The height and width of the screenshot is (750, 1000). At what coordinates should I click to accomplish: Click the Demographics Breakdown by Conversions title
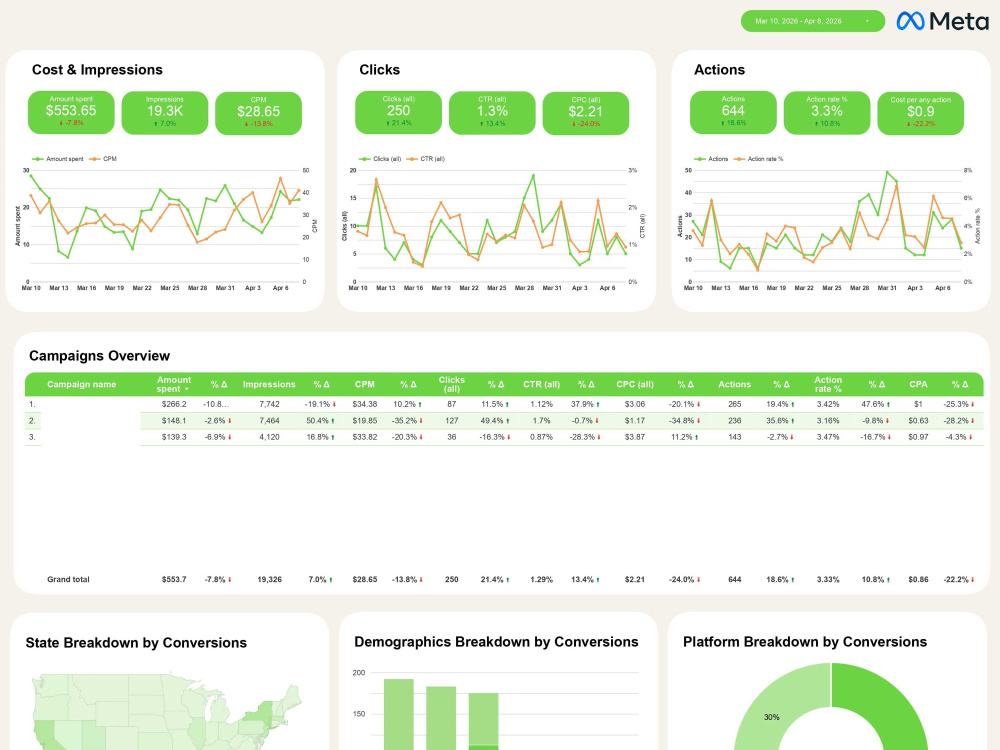pyautogui.click(x=496, y=642)
